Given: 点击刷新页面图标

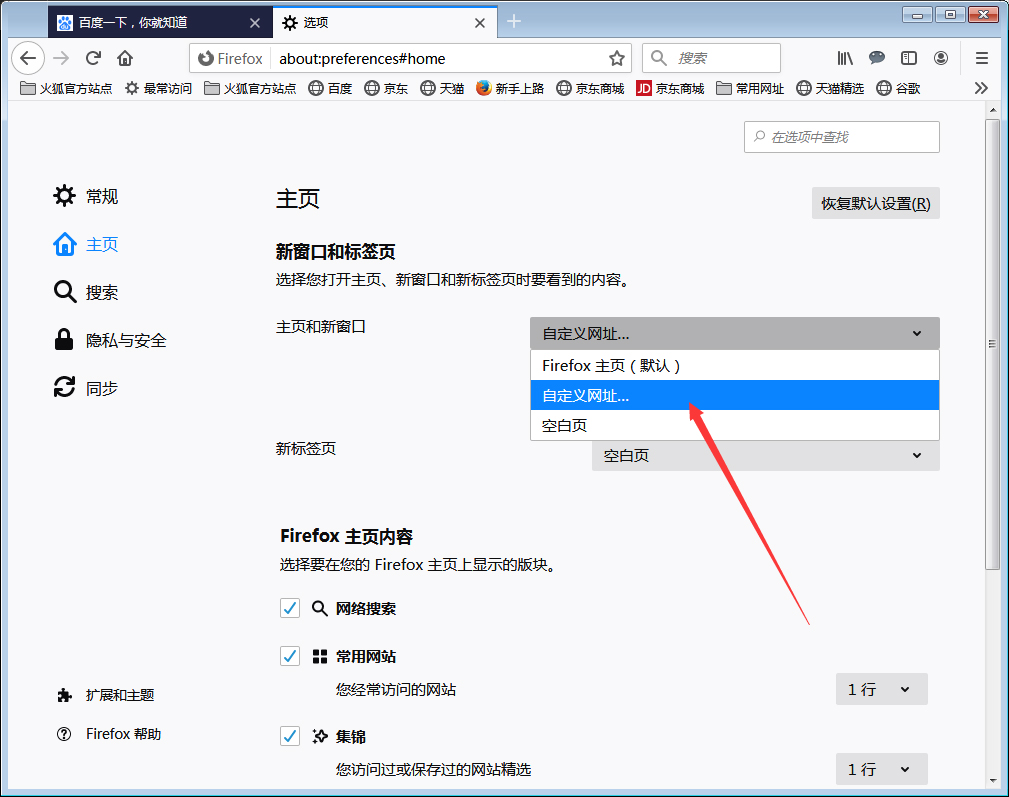Looking at the screenshot, I should point(92,58).
